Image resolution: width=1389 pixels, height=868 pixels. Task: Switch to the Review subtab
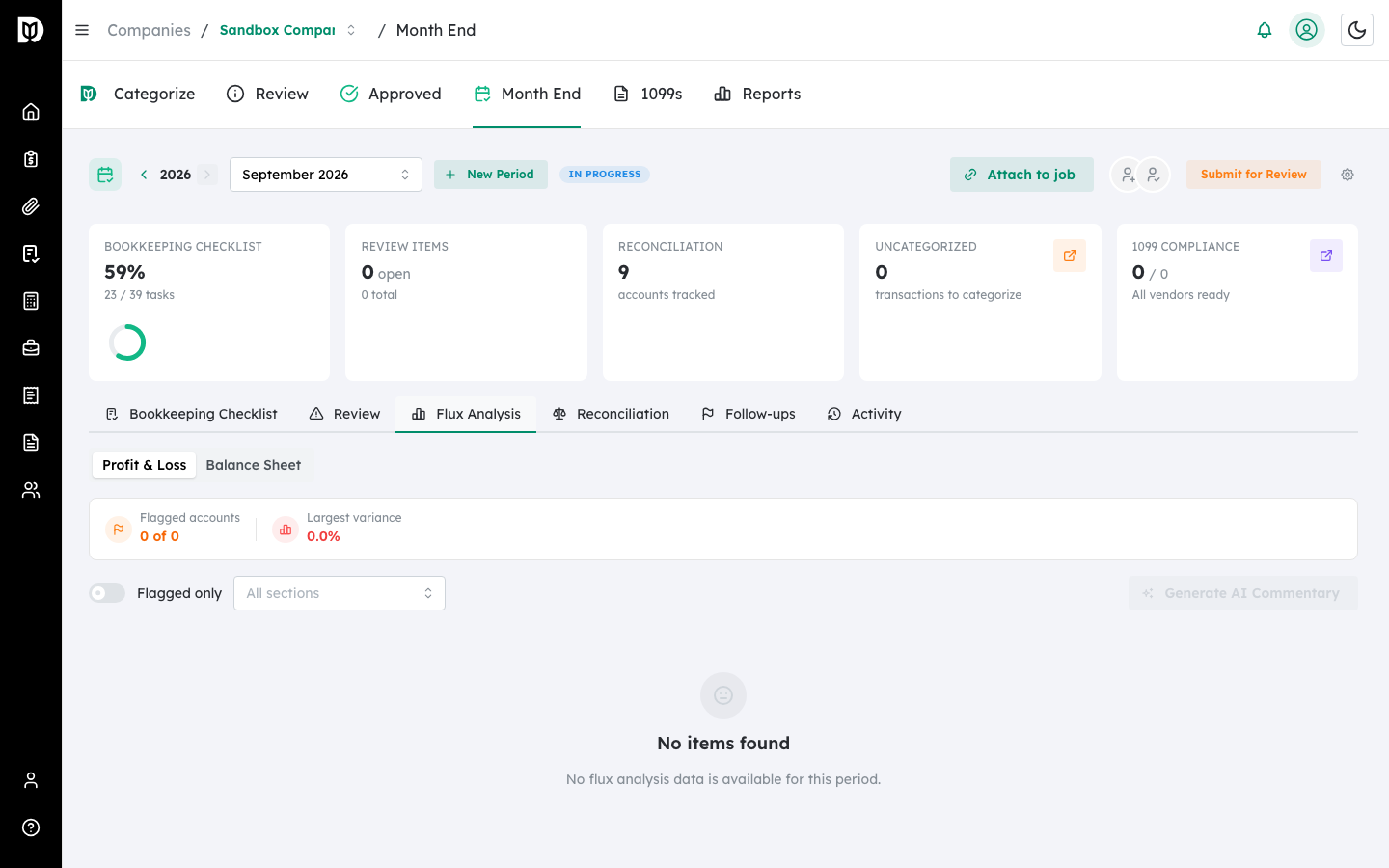pos(344,414)
